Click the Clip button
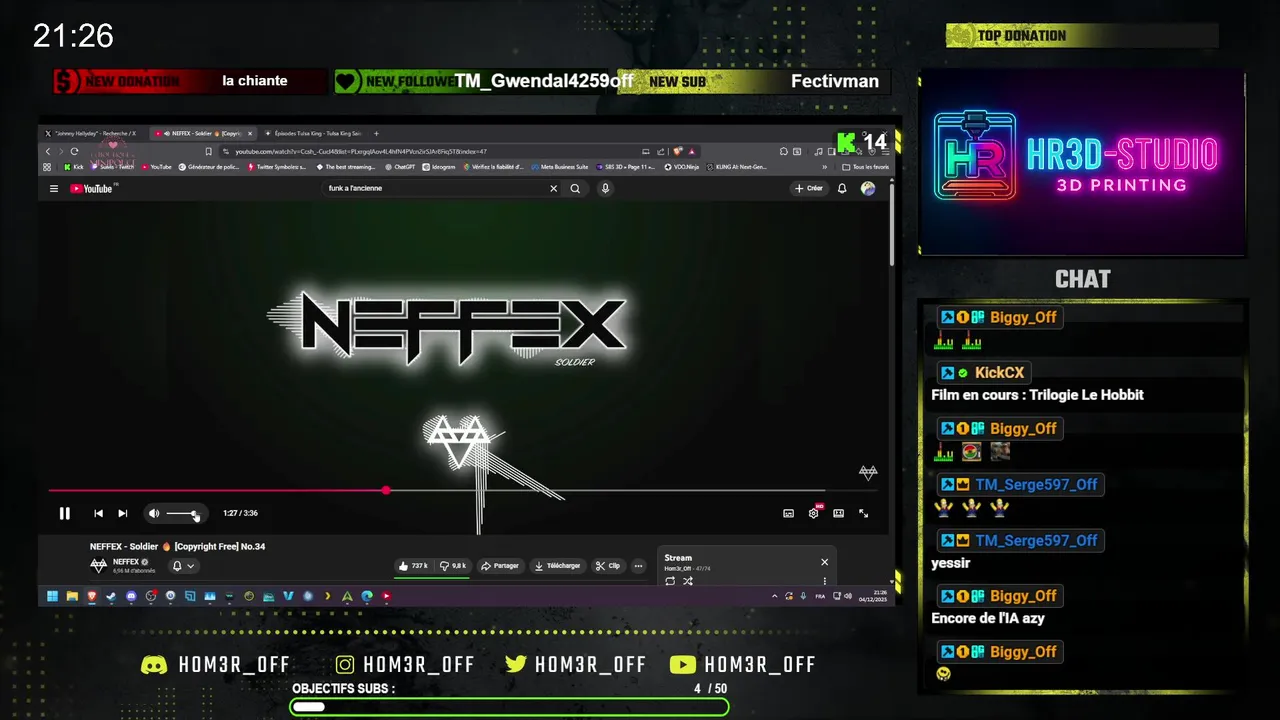This screenshot has height=720, width=1280. click(607, 566)
